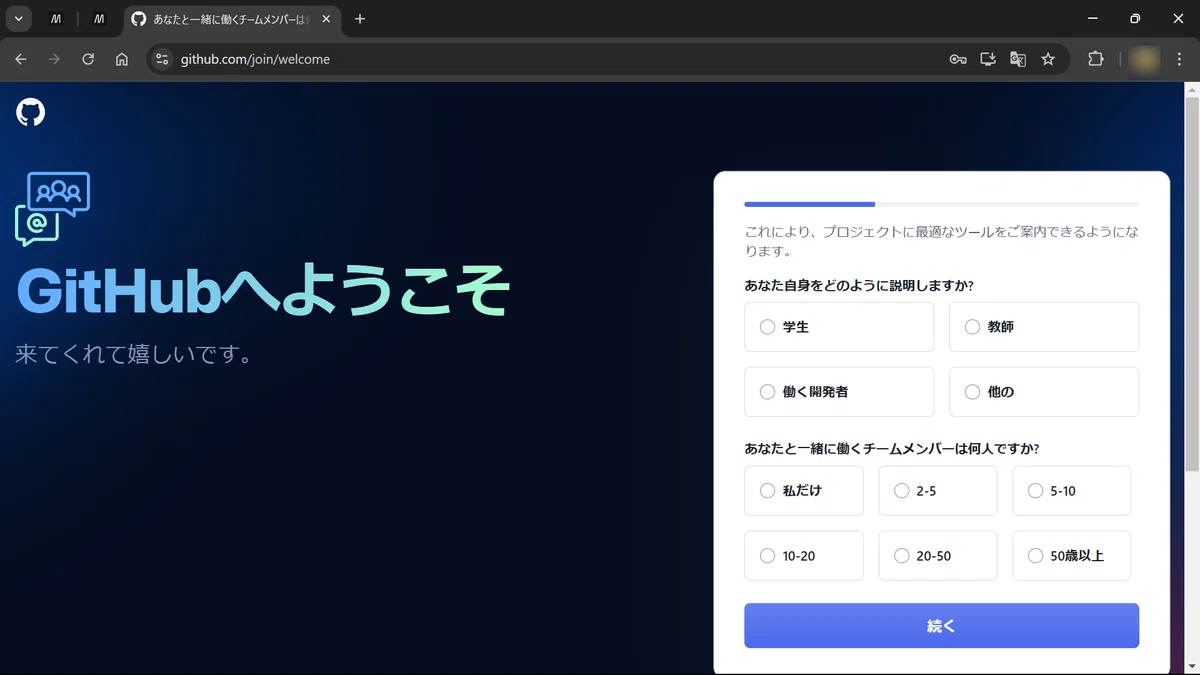Pick the 働く開発者 radio option

point(839,392)
